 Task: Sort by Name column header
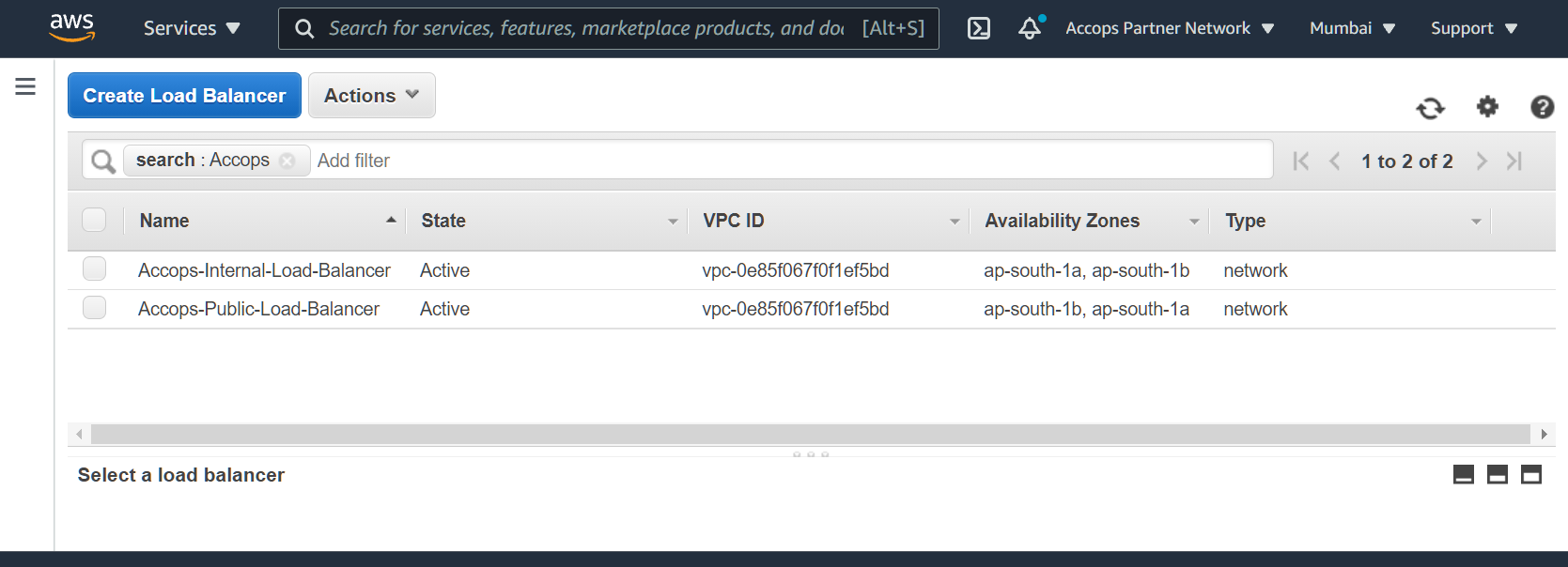coord(265,221)
